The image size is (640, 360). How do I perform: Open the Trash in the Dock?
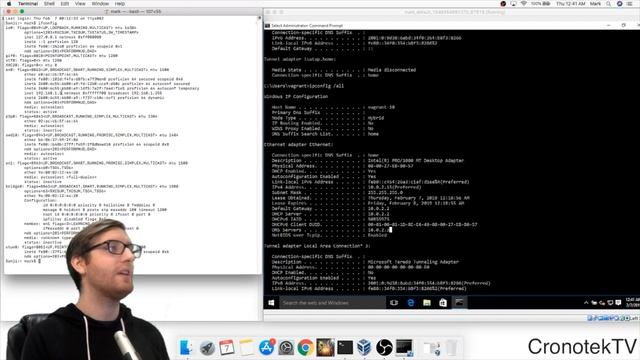[x=451, y=348]
